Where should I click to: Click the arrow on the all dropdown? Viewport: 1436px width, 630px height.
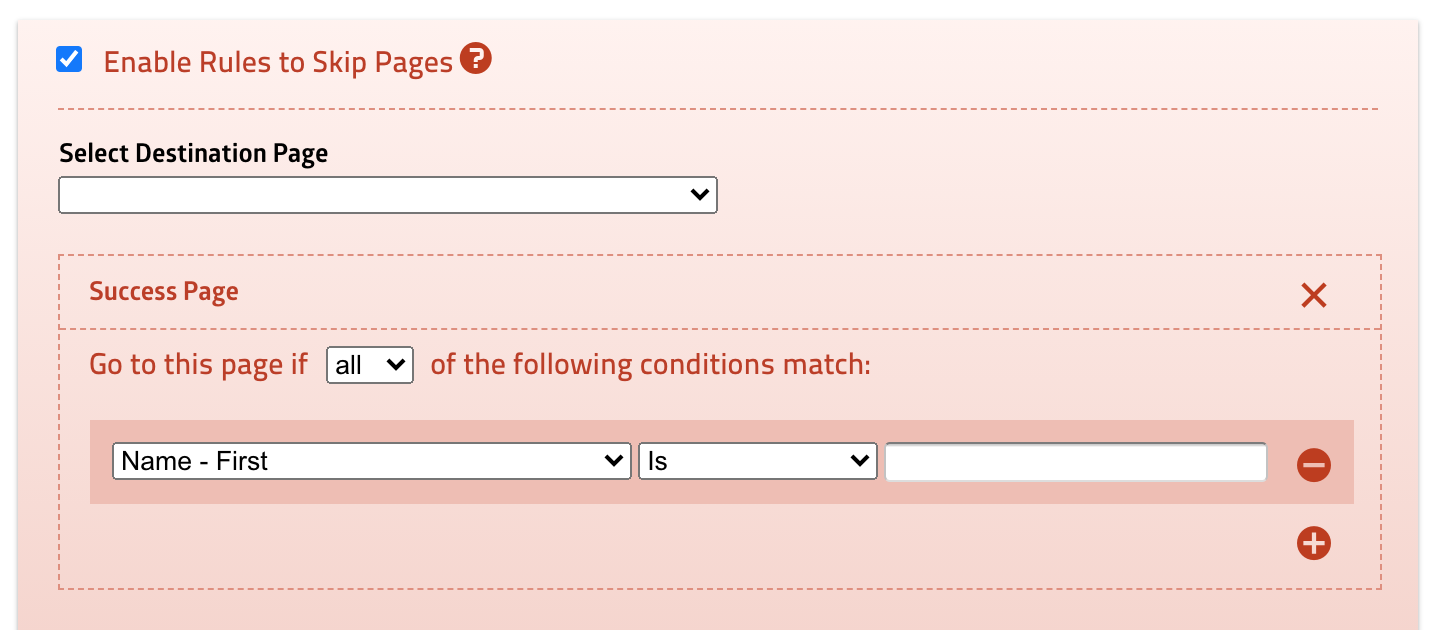point(396,365)
